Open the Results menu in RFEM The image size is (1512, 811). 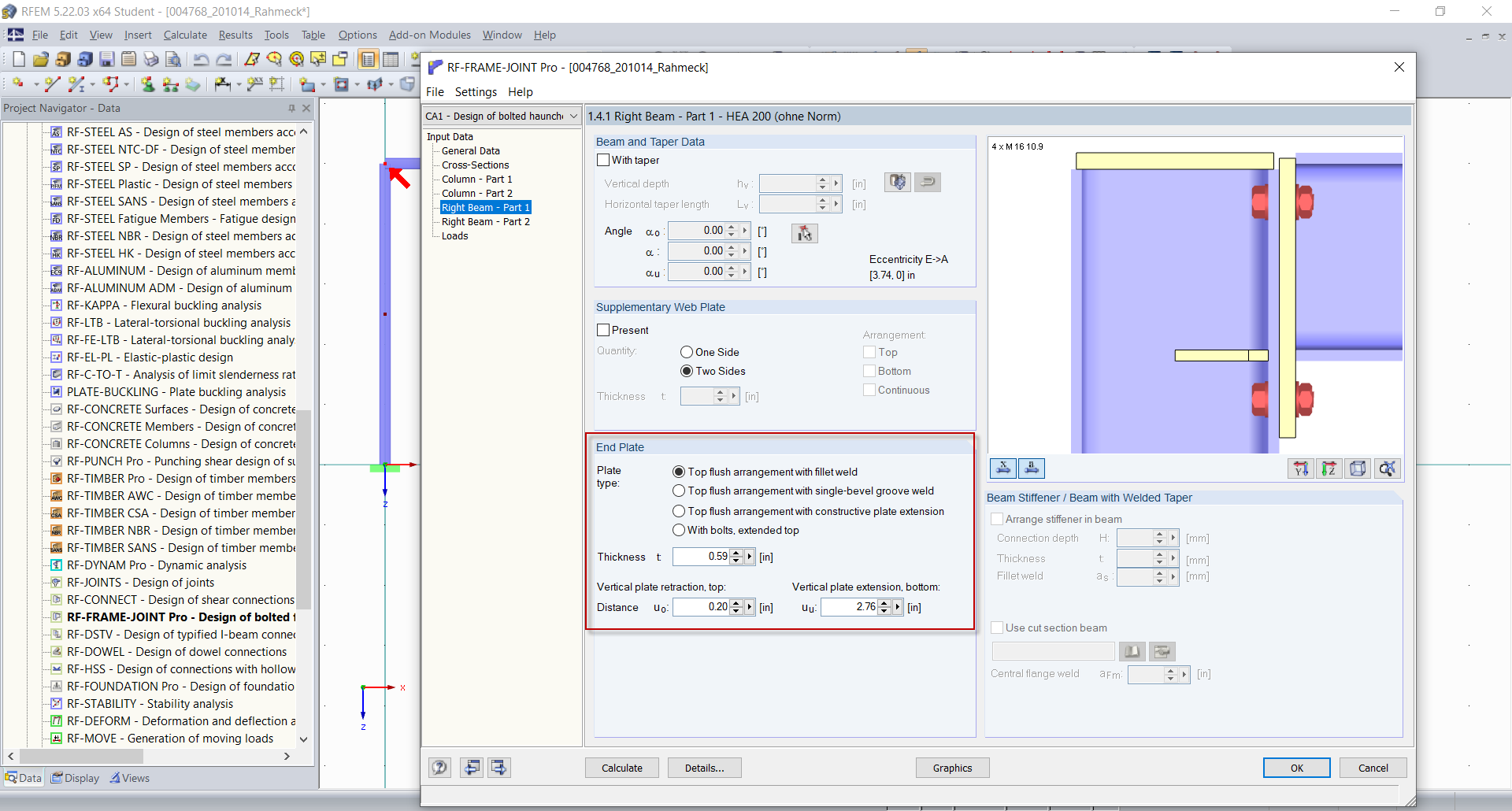pos(235,35)
